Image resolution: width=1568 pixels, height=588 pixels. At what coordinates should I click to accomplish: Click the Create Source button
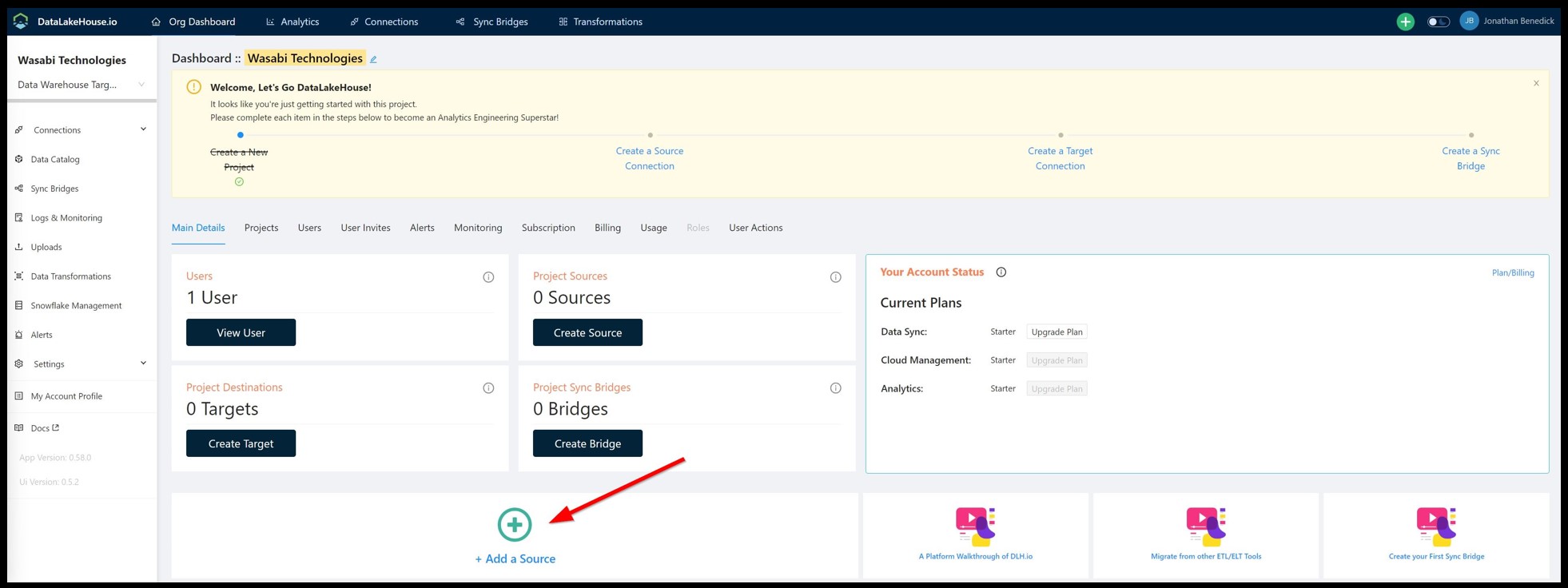(x=587, y=332)
